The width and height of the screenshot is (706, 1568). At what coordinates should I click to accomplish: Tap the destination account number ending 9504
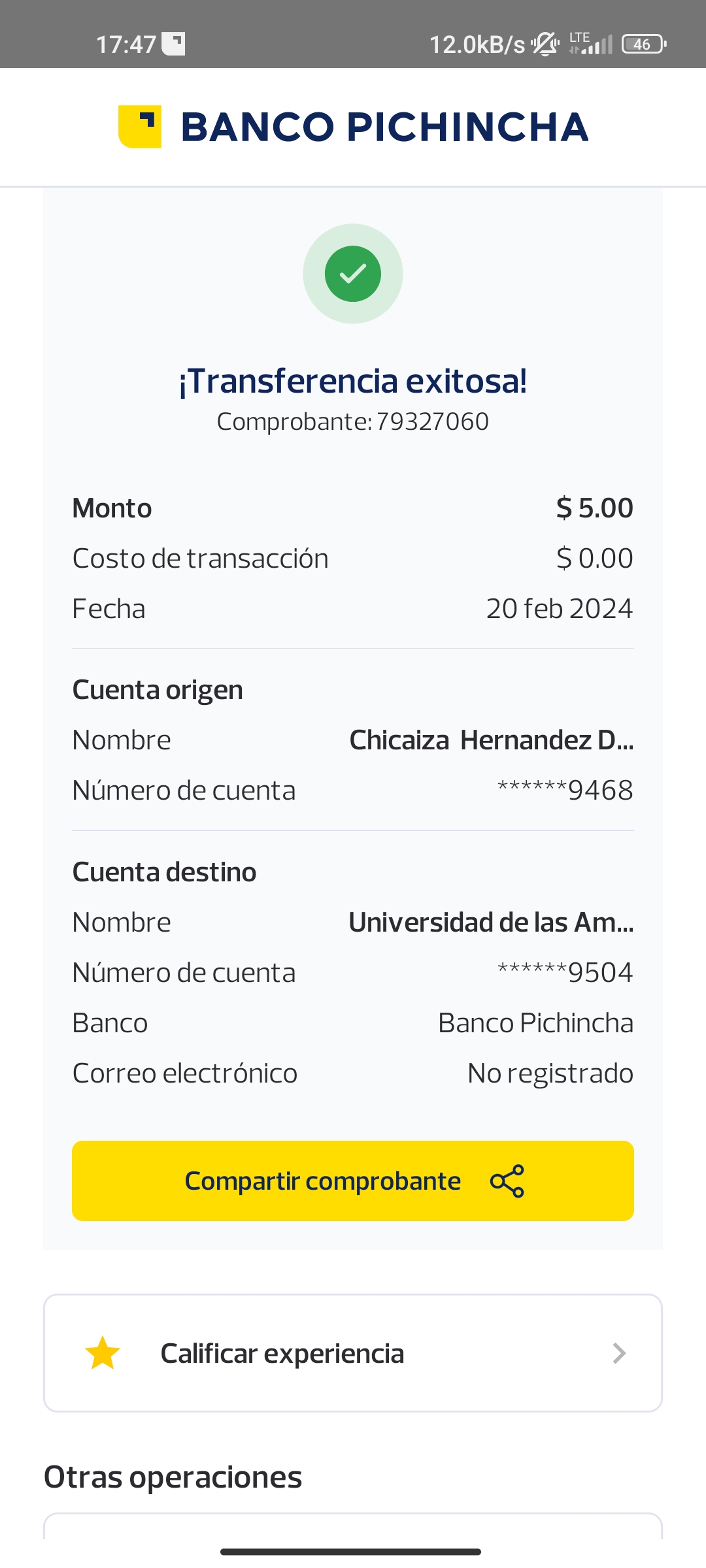[565, 973]
